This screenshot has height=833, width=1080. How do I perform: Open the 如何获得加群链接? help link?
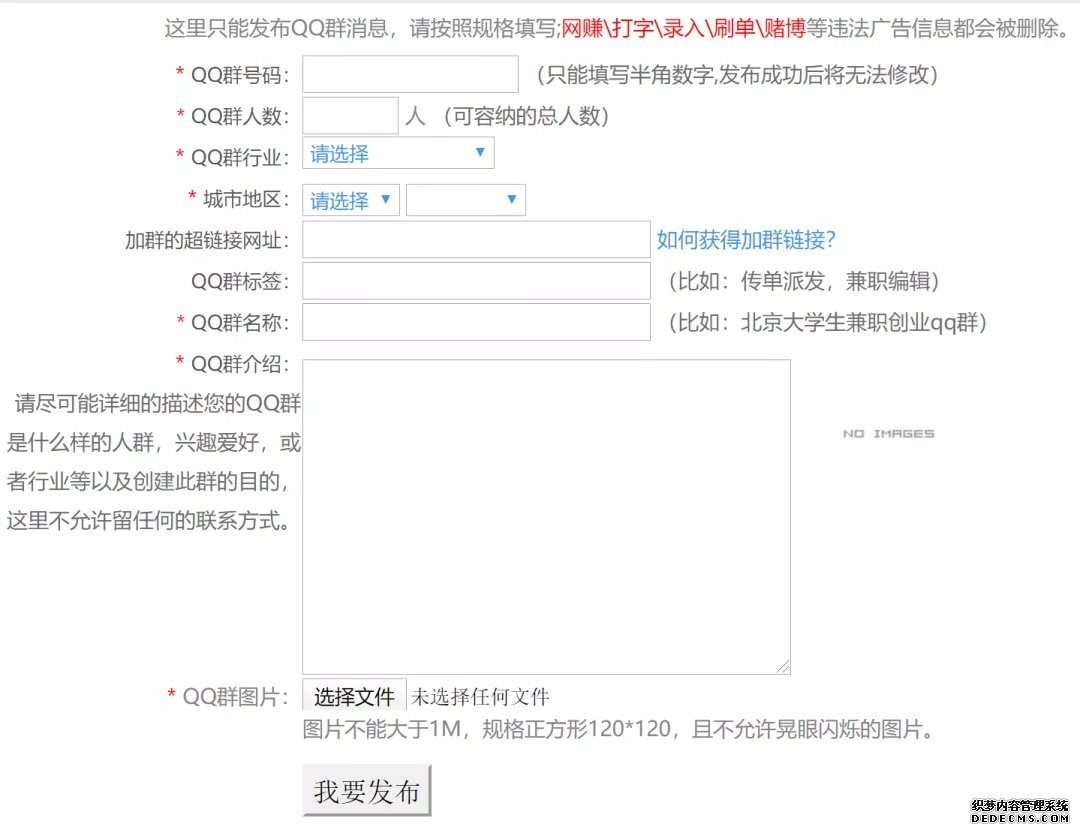746,240
